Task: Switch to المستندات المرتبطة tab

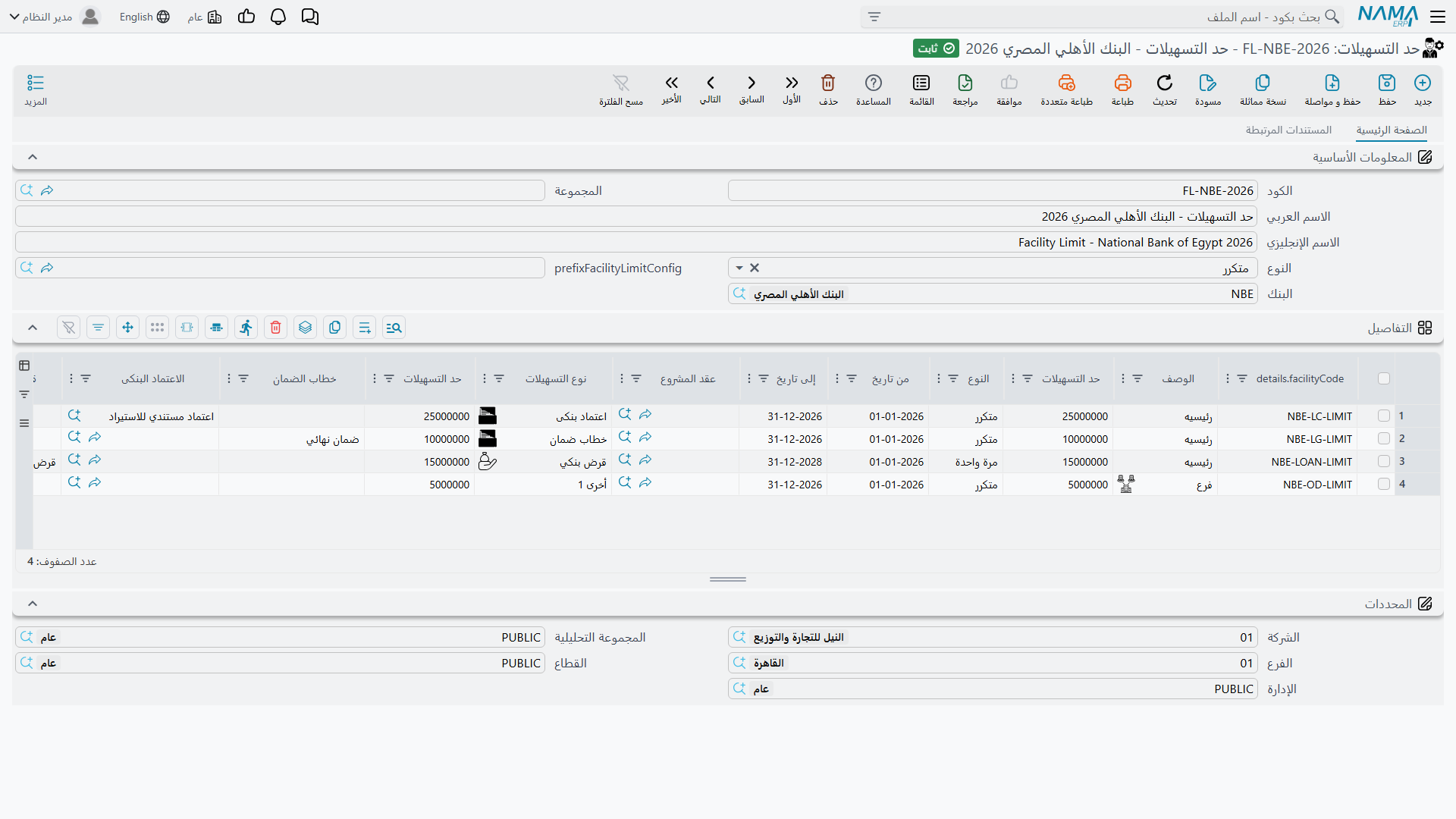Action: click(1288, 130)
